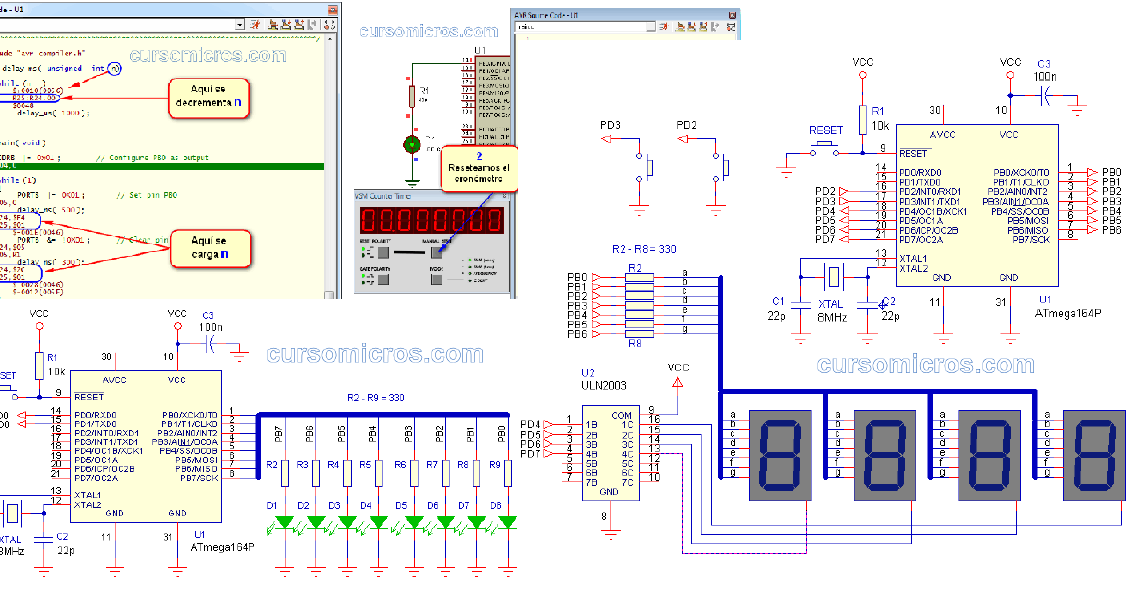The image size is (1138, 597).
Task: Toggle RESET POLARITY on the VSM Counter Timer
Action: pos(383,252)
